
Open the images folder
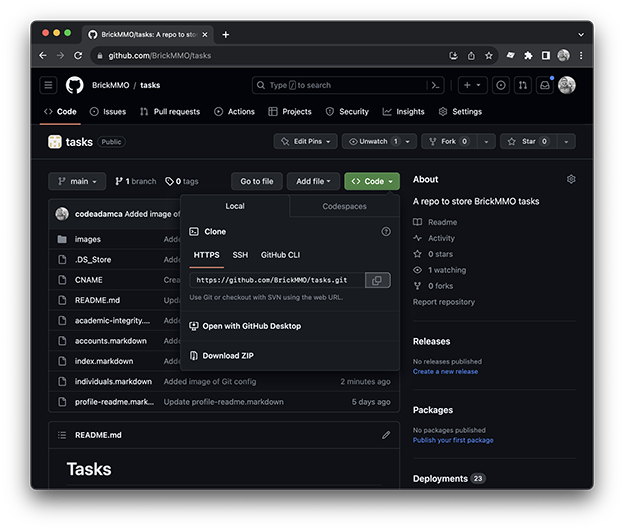(88, 239)
